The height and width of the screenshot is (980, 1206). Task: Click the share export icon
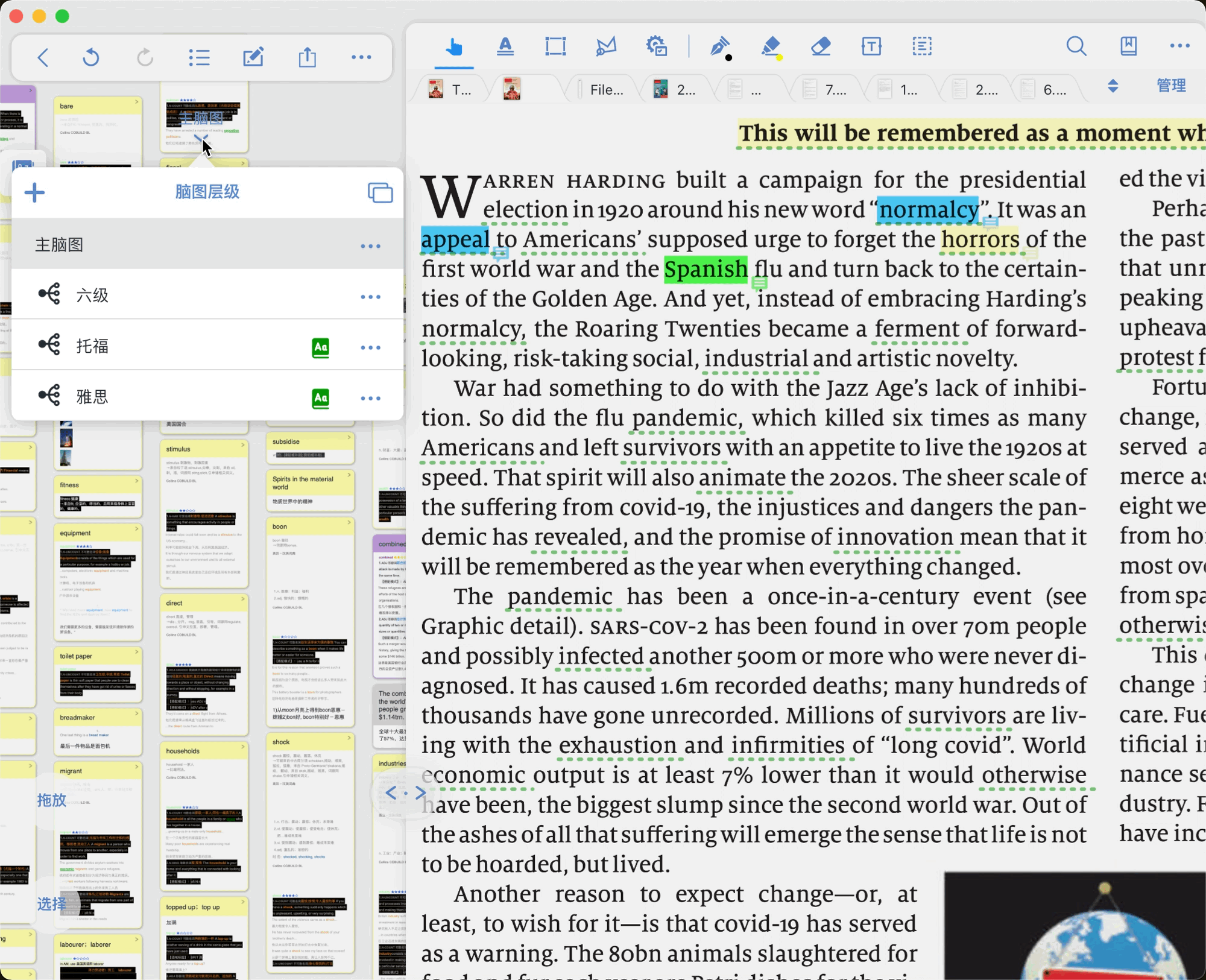pyautogui.click(x=307, y=58)
